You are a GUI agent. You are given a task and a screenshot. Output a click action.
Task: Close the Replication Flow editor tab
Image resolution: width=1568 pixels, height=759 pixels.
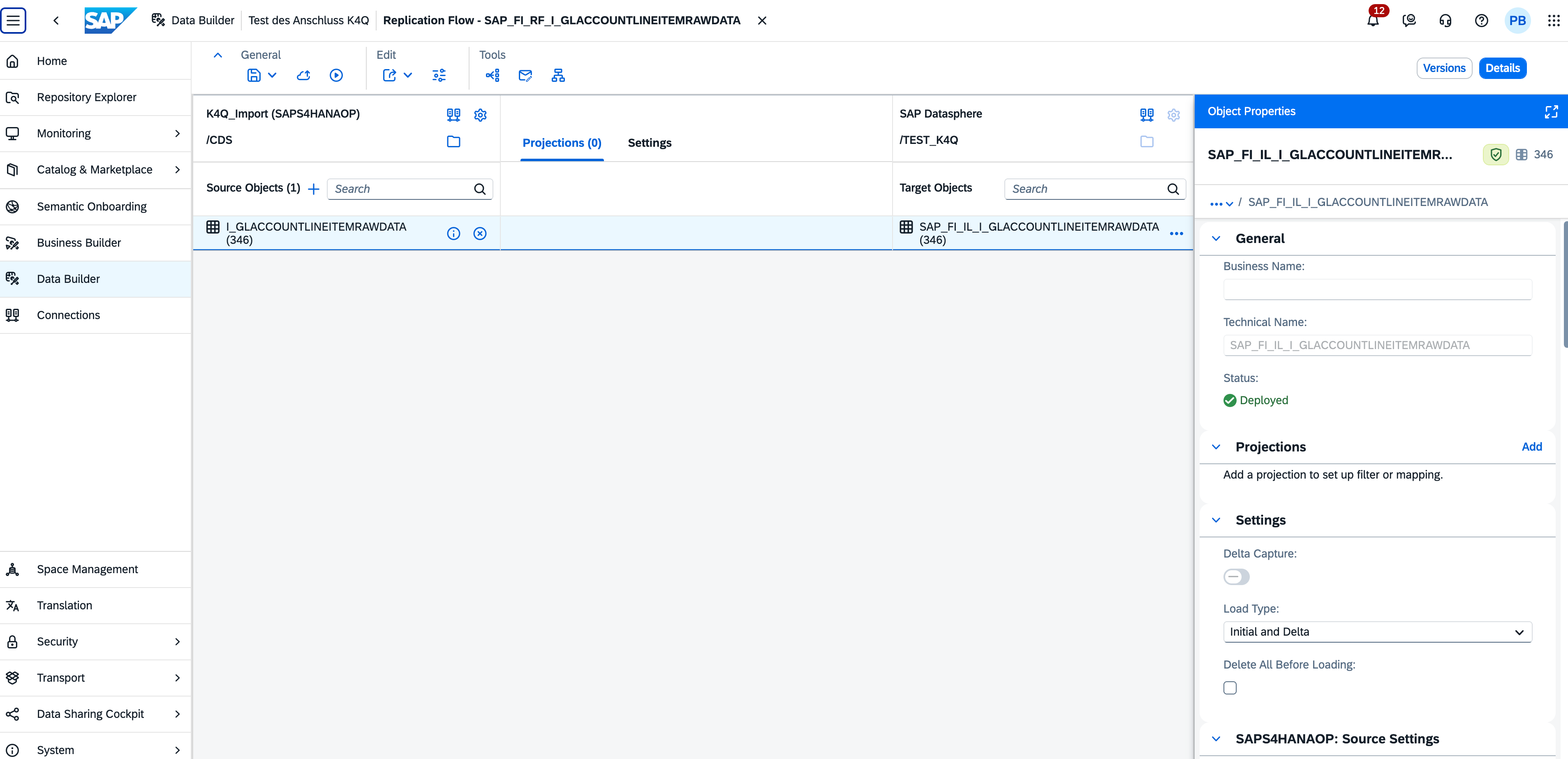pyautogui.click(x=761, y=21)
